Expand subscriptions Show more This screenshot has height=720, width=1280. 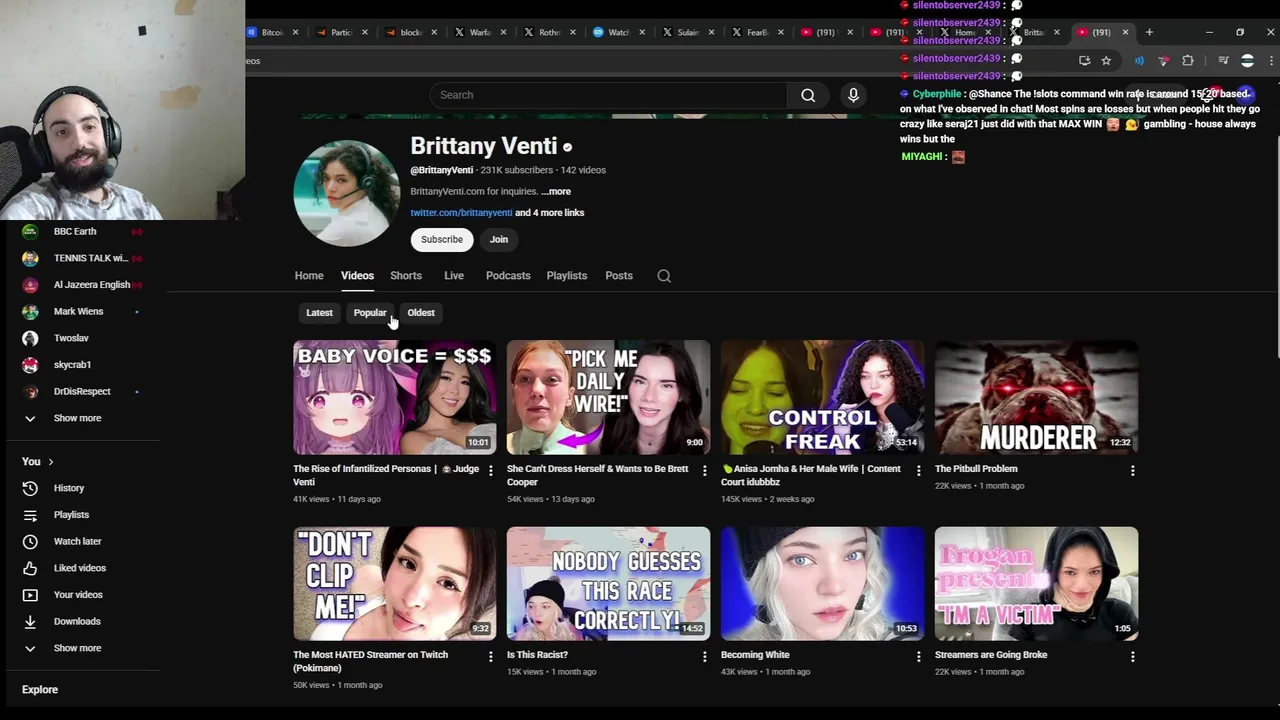pyautogui.click(x=77, y=418)
